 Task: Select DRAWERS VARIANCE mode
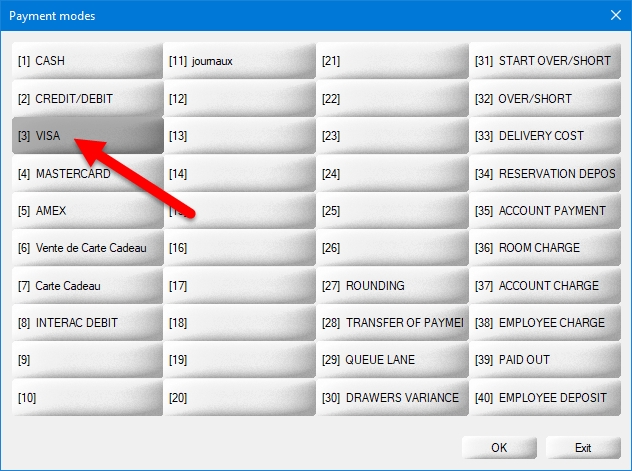393,398
